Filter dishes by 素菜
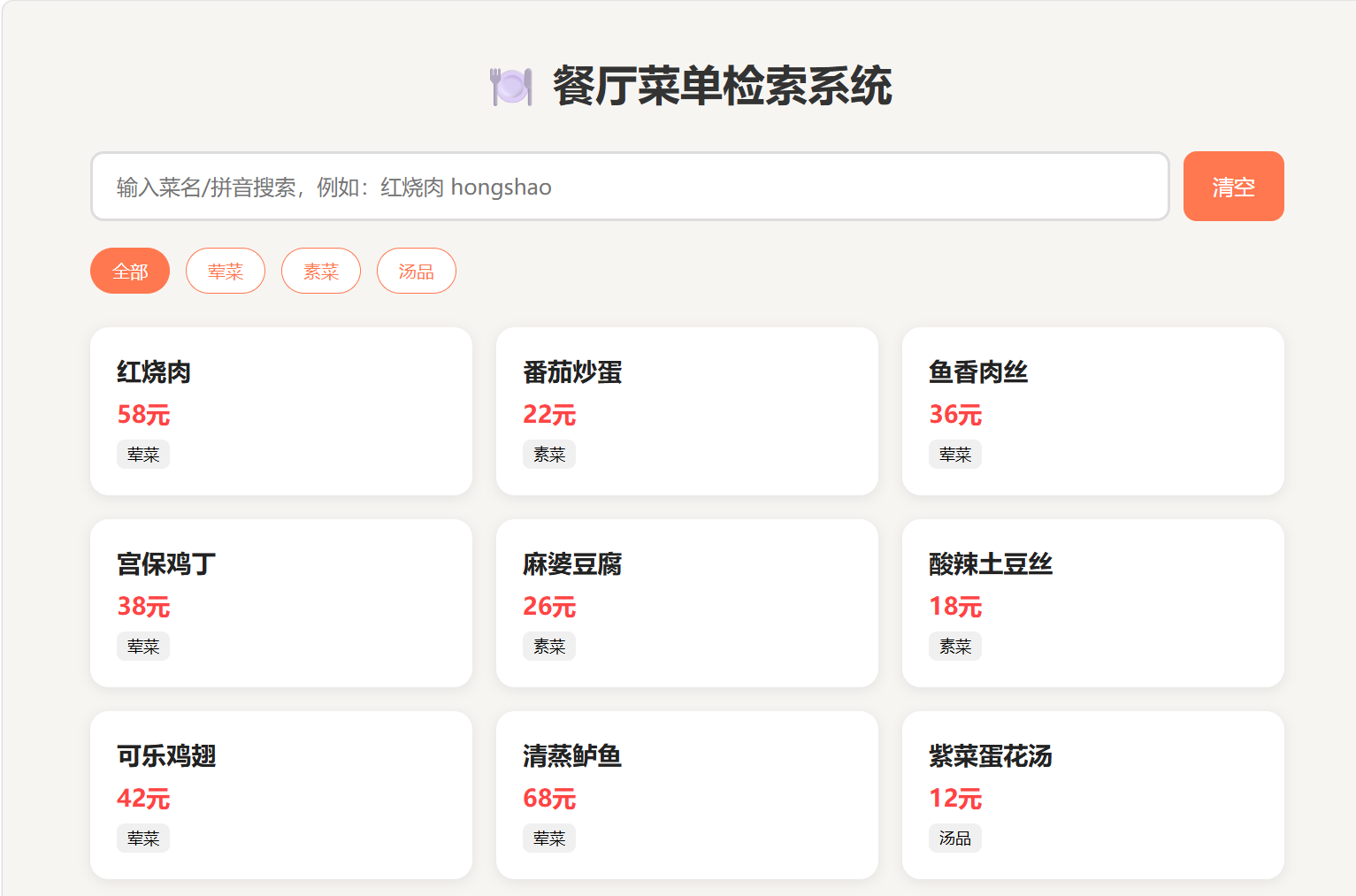 (321, 271)
